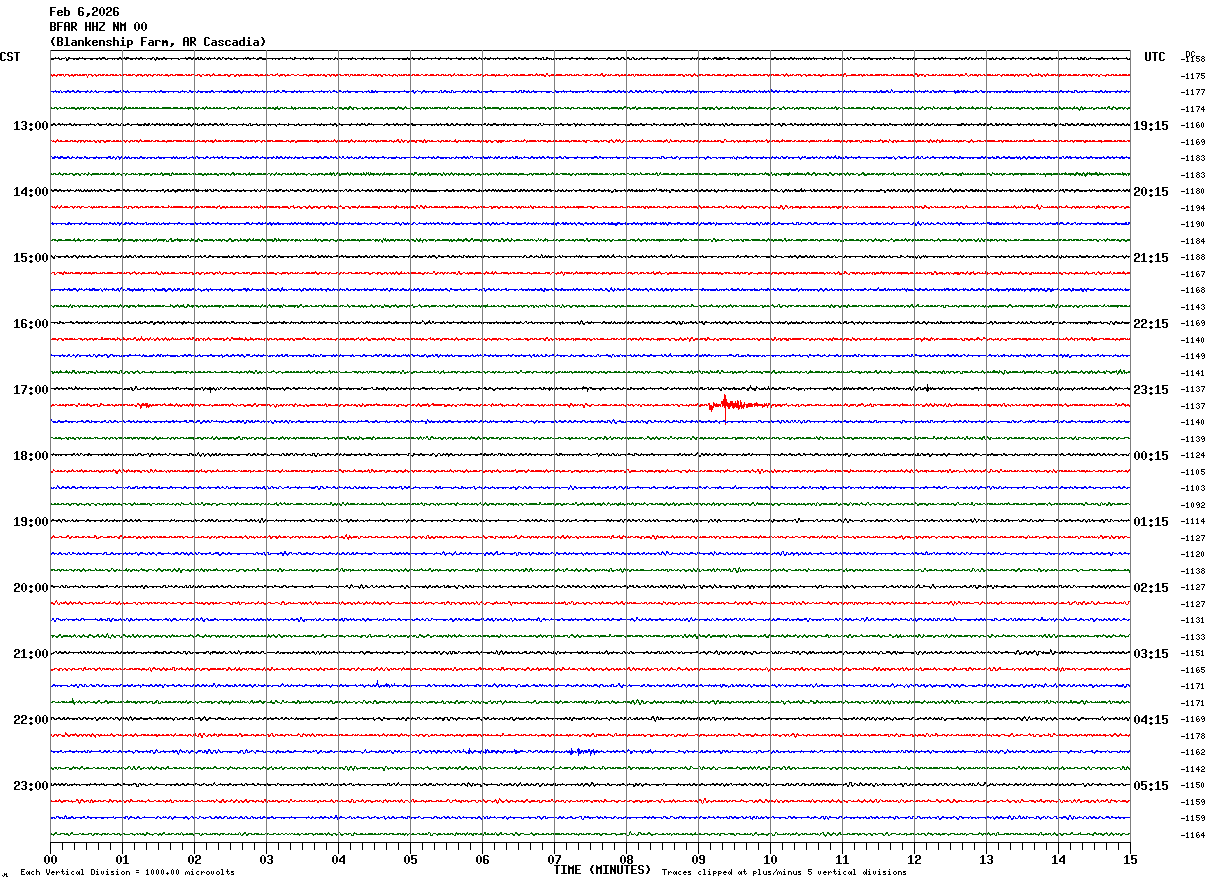Select the 05:15 UTC time label
Screen dimensions: 1210x886
click(x=1150, y=786)
